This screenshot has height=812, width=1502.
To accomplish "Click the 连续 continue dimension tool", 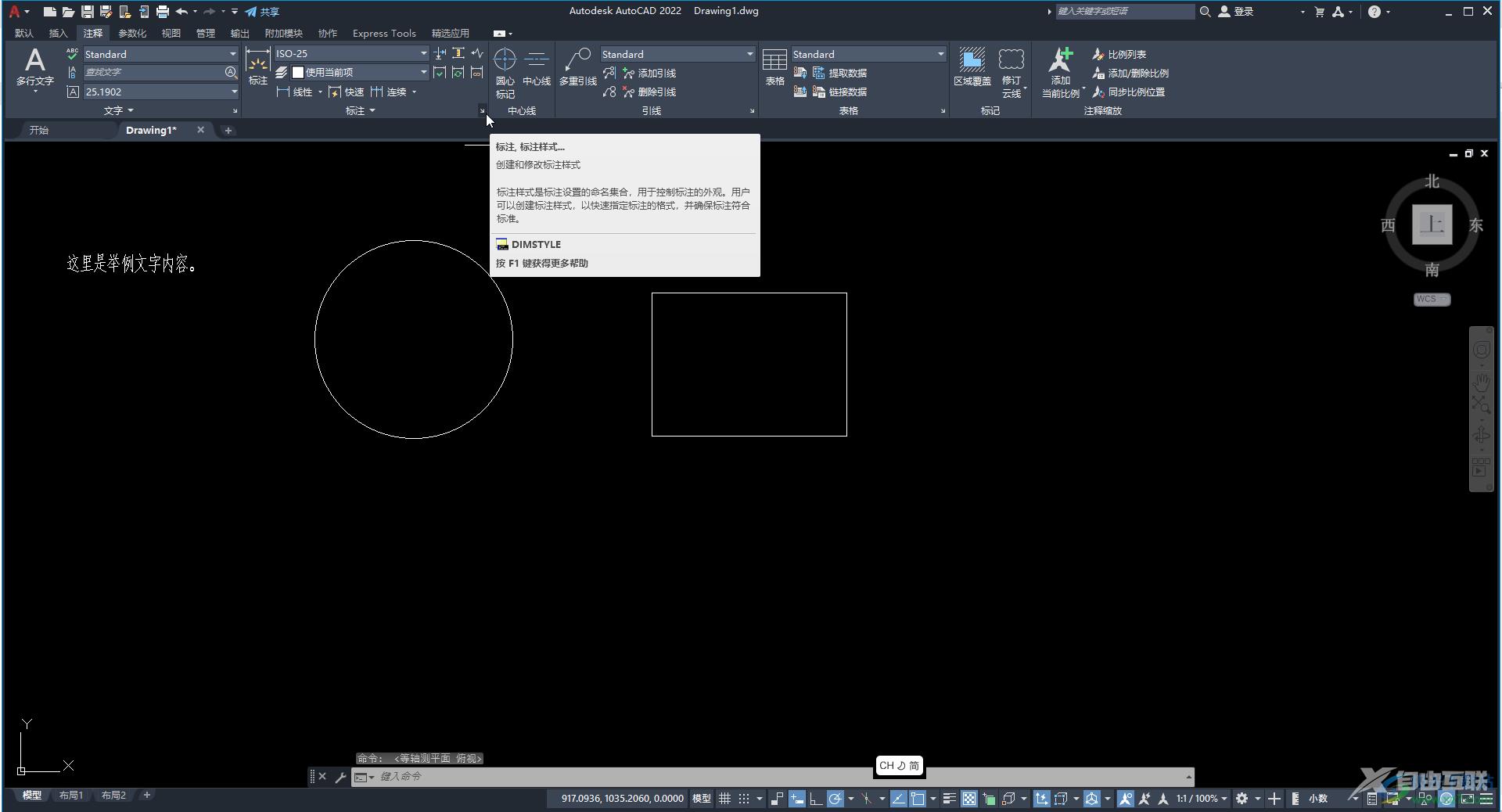I will (x=389, y=92).
